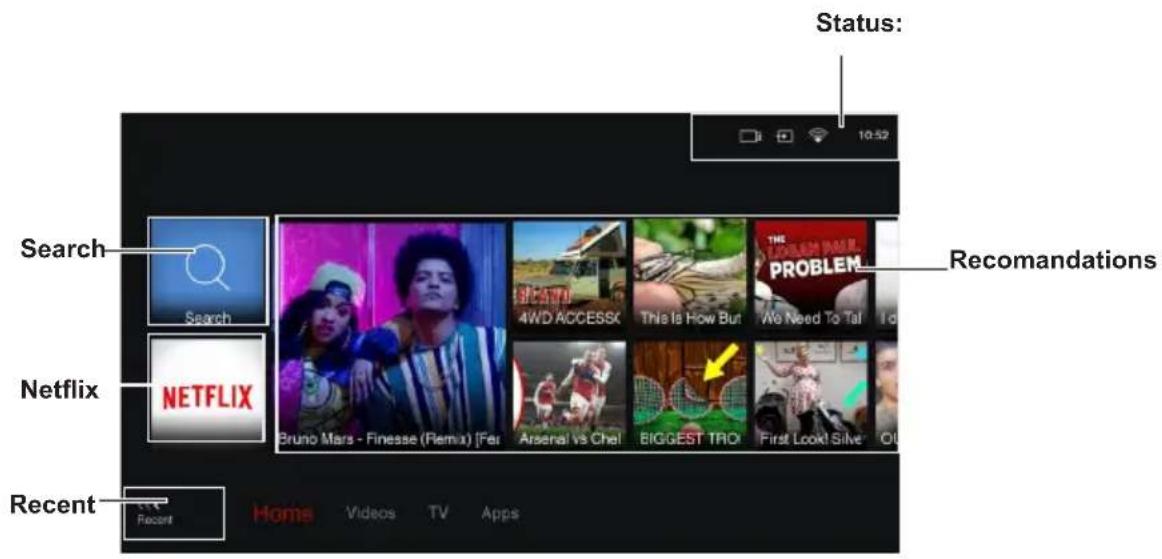Select the Home tab
Screen dimensions: 1162x559
coord(282,513)
